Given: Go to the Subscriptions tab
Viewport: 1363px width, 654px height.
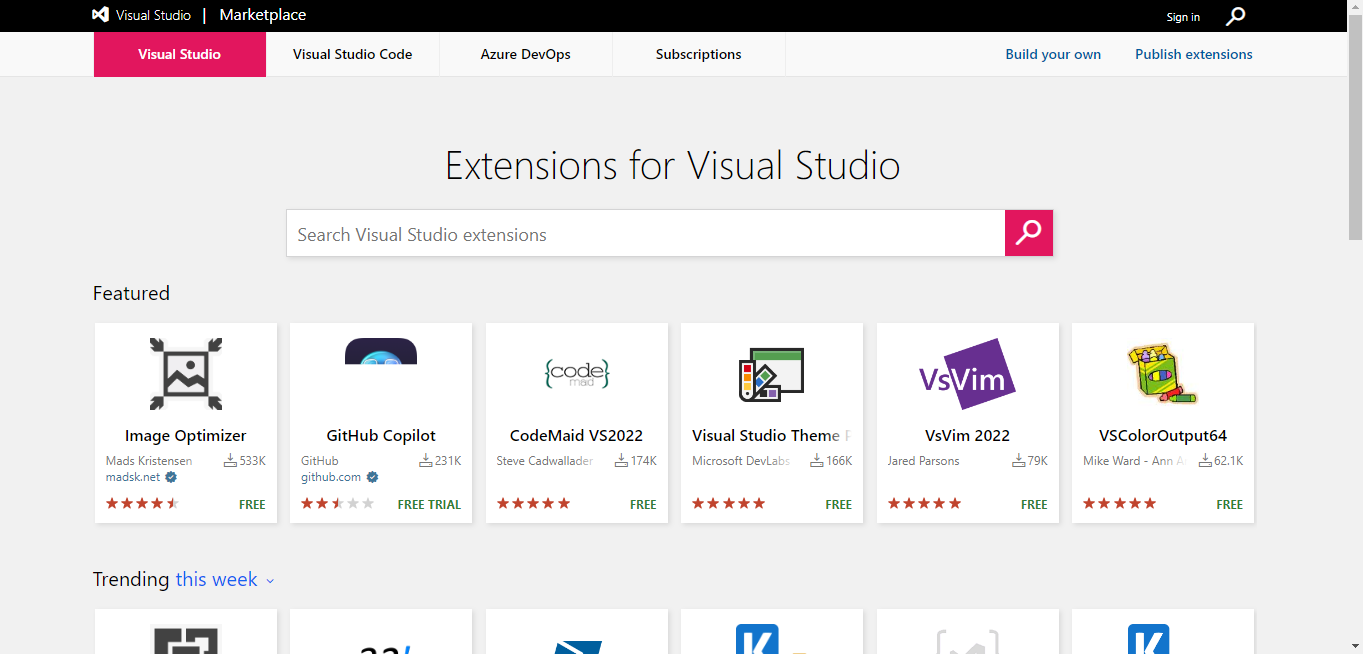Looking at the screenshot, I should pyautogui.click(x=699, y=54).
